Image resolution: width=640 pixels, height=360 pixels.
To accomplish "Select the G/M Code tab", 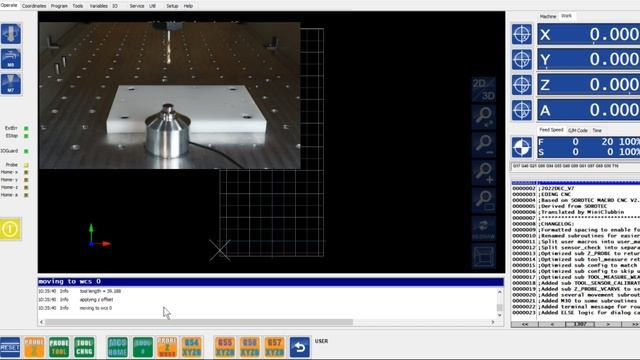I will click(x=578, y=131).
